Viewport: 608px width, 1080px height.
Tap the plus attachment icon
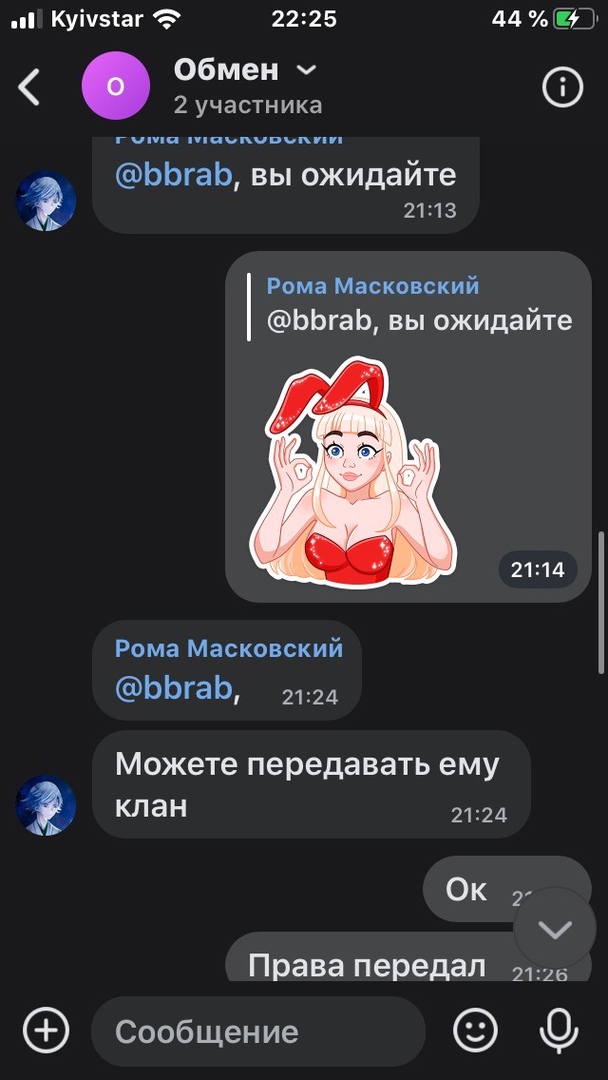[x=46, y=1031]
